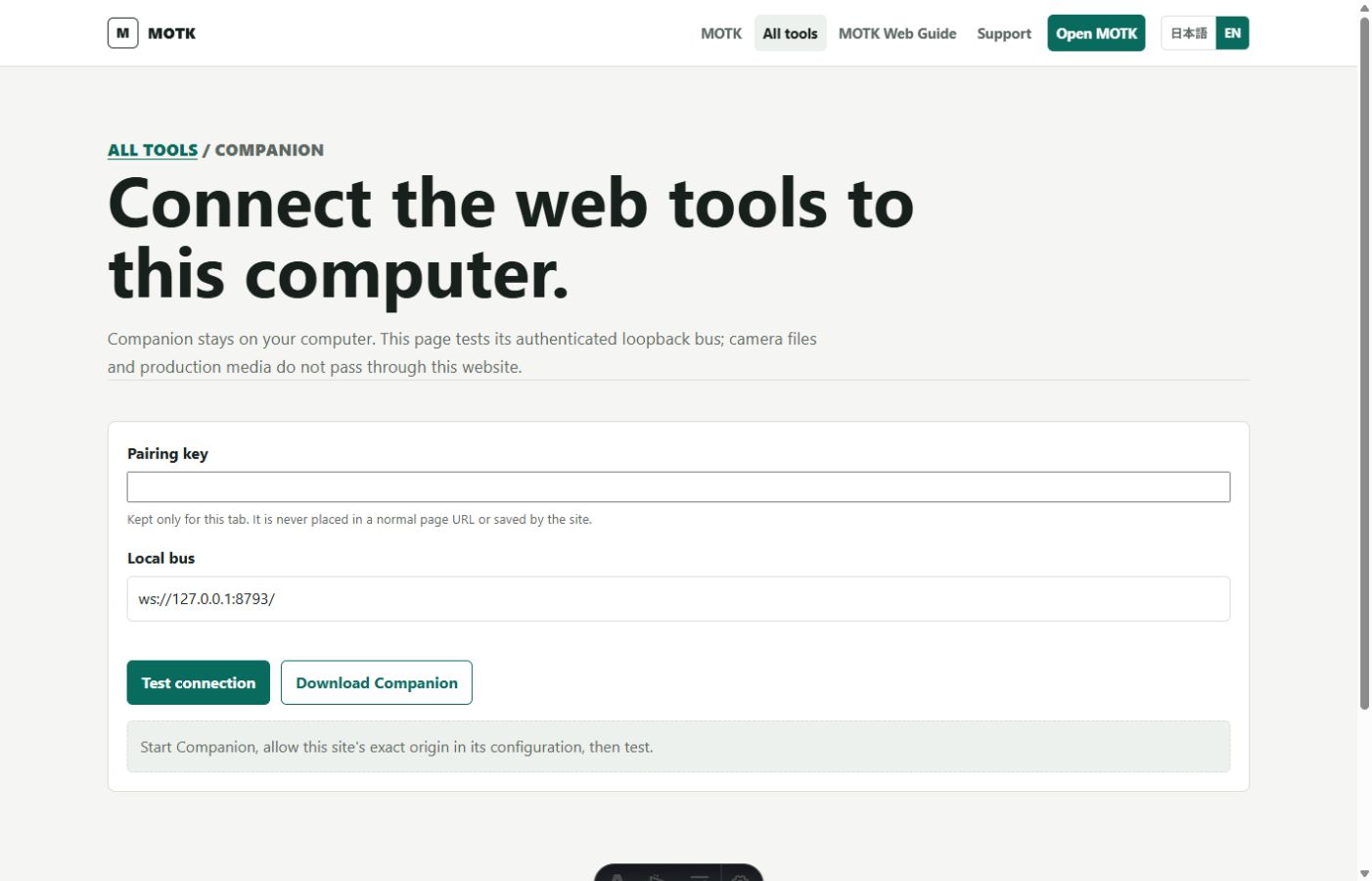Open the MOTK Web Guide page
Viewport: 1372px width, 881px height.
897,33
